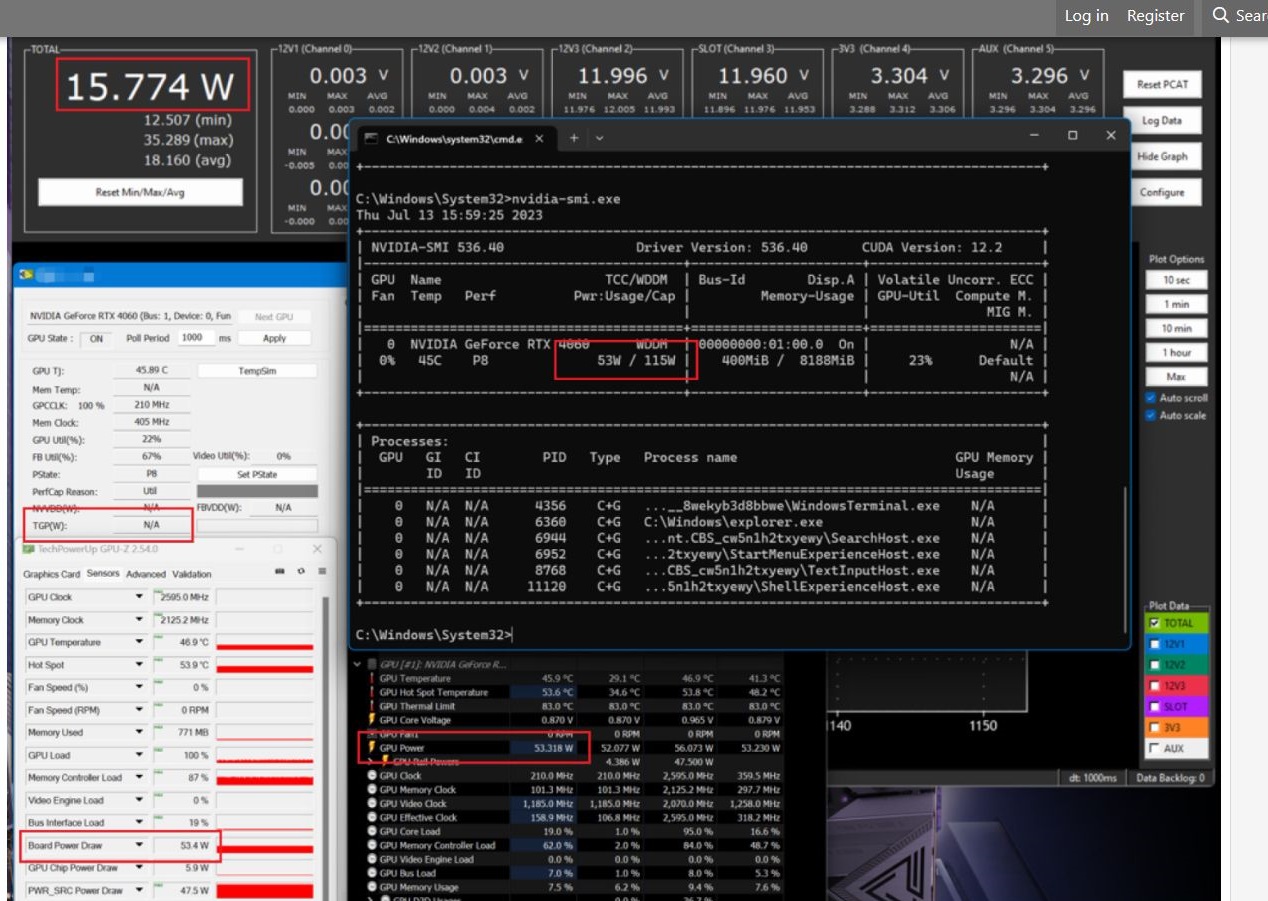Click GPU-Z refresh icon

[x=300, y=573]
